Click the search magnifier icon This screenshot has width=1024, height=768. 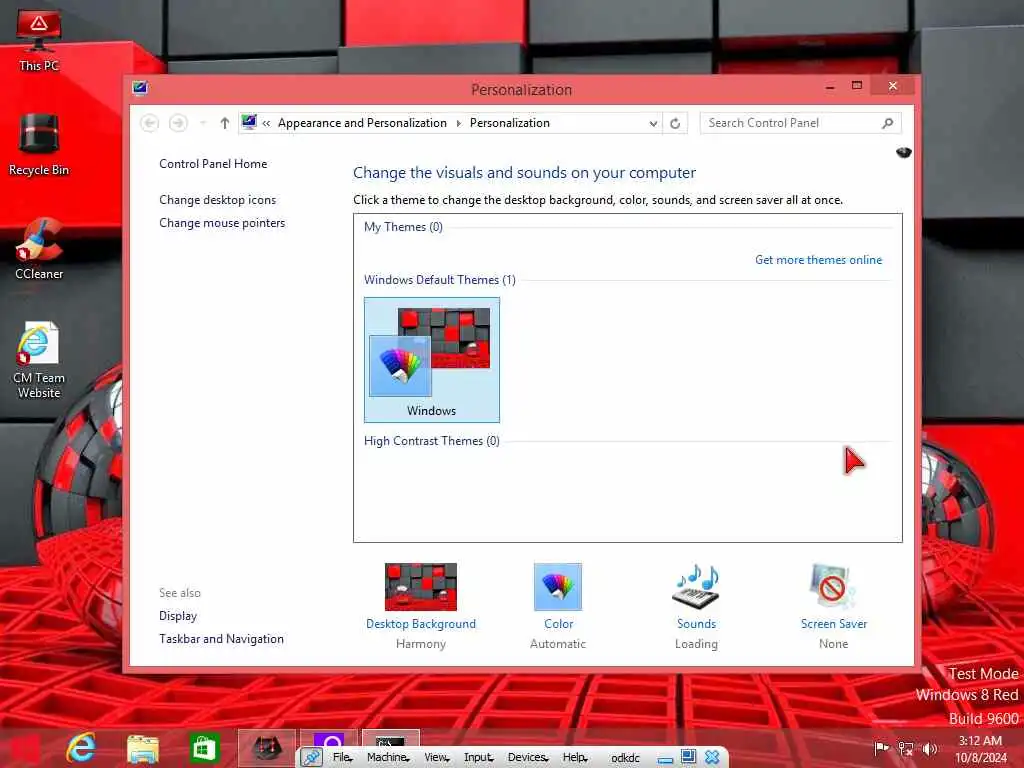pos(887,123)
